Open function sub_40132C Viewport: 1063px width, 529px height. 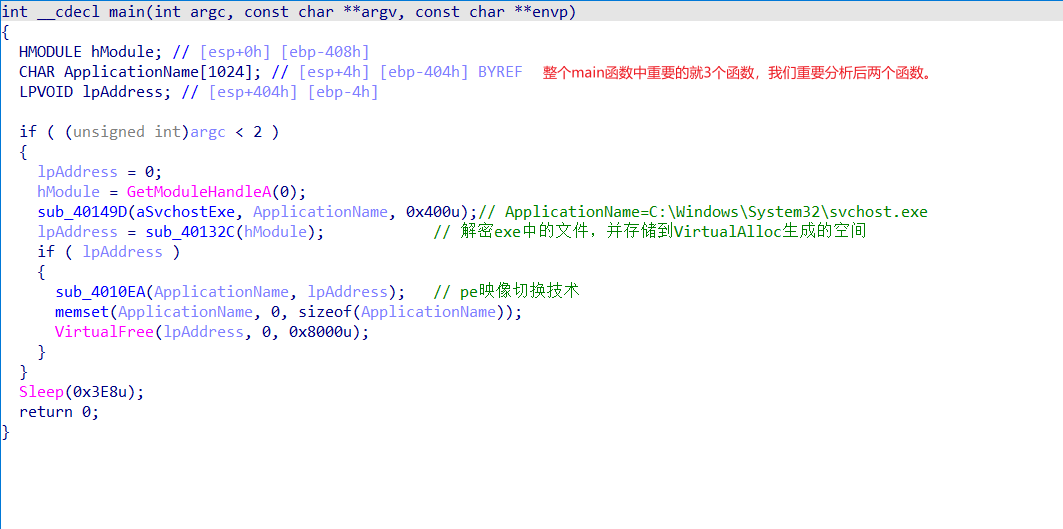190,232
